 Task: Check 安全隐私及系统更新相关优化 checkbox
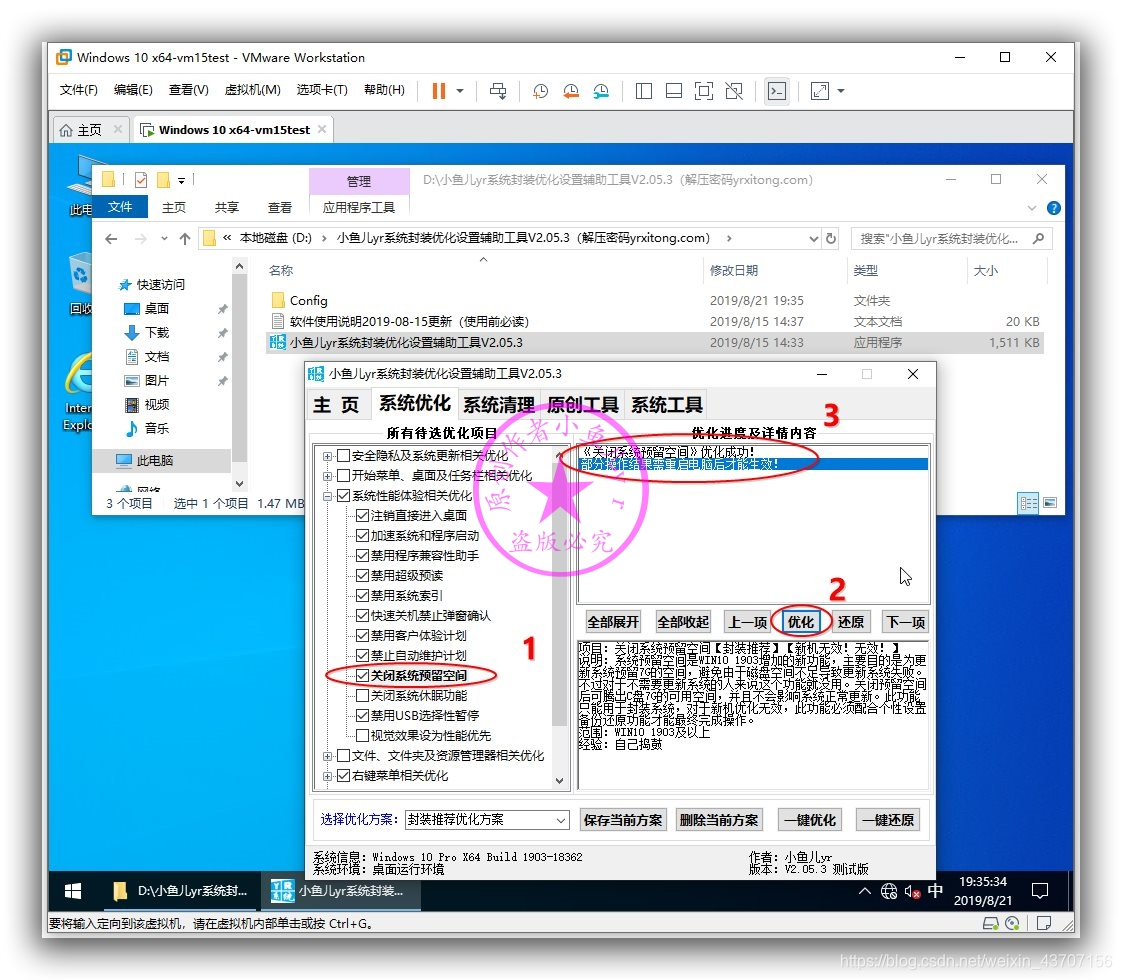click(343, 456)
